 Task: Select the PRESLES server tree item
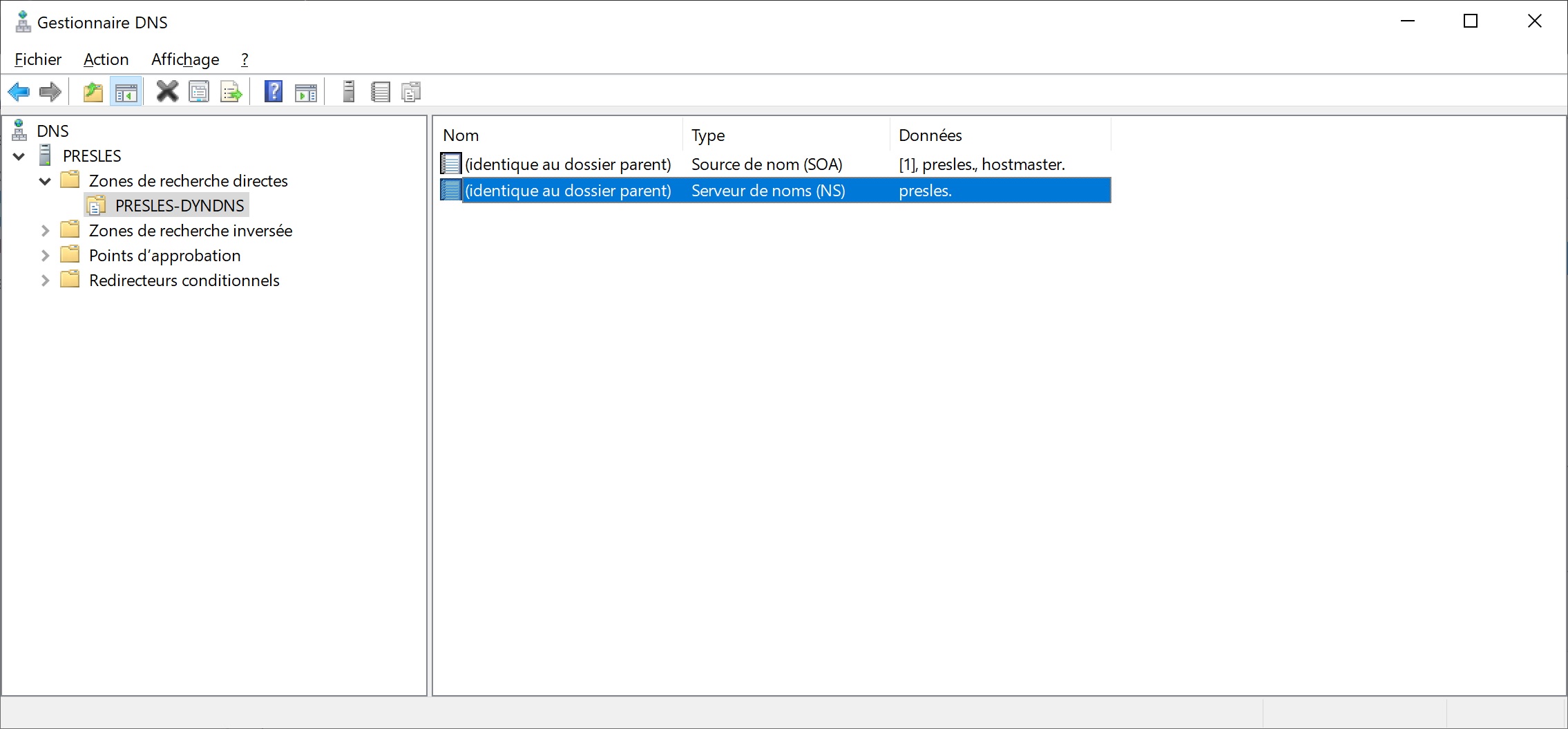tap(92, 155)
